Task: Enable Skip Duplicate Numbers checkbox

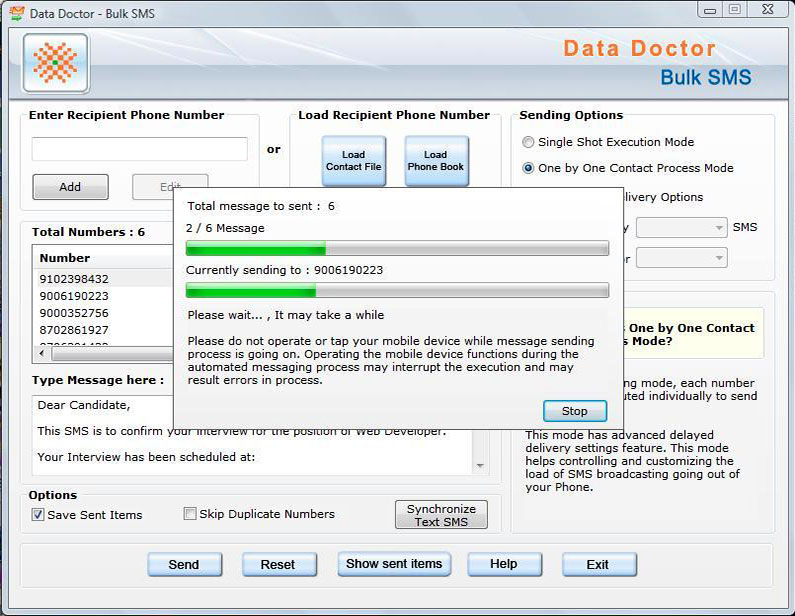Action: [x=190, y=514]
